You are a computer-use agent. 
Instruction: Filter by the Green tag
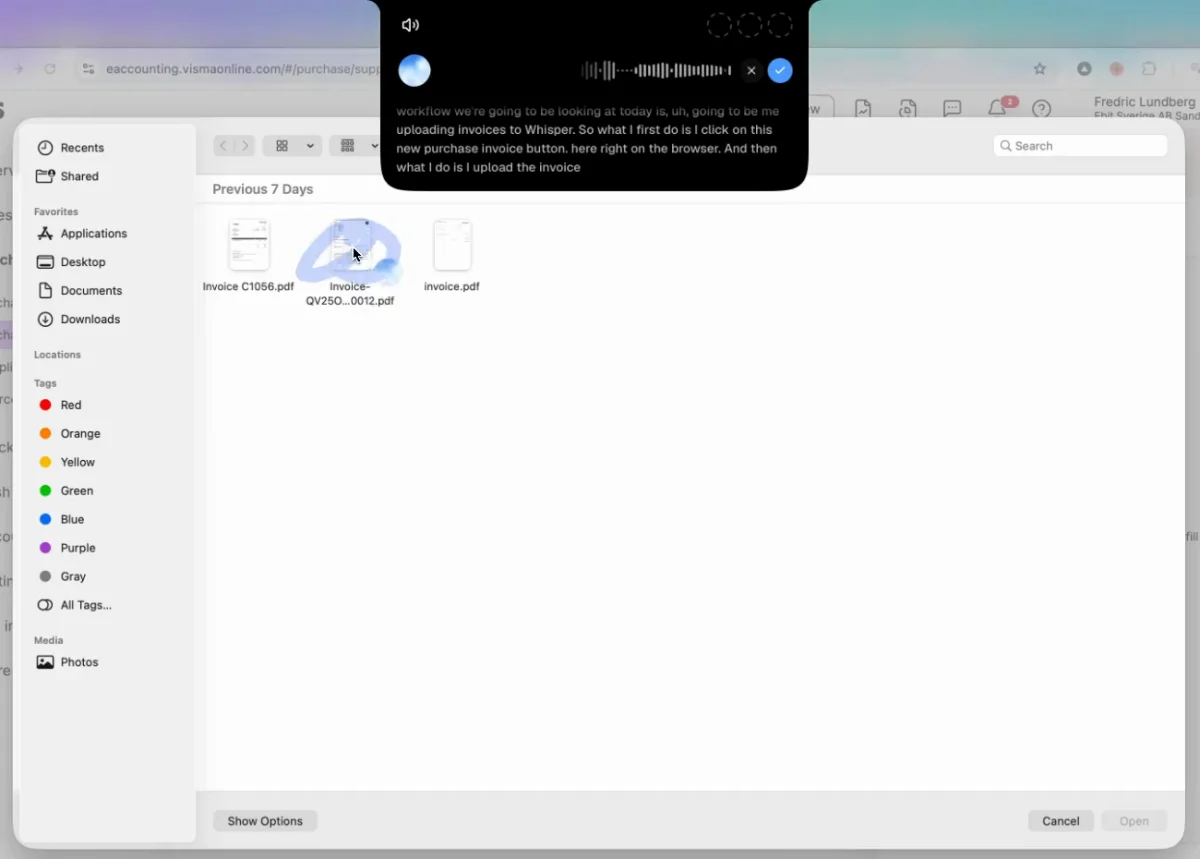pyautogui.click(x=66, y=491)
